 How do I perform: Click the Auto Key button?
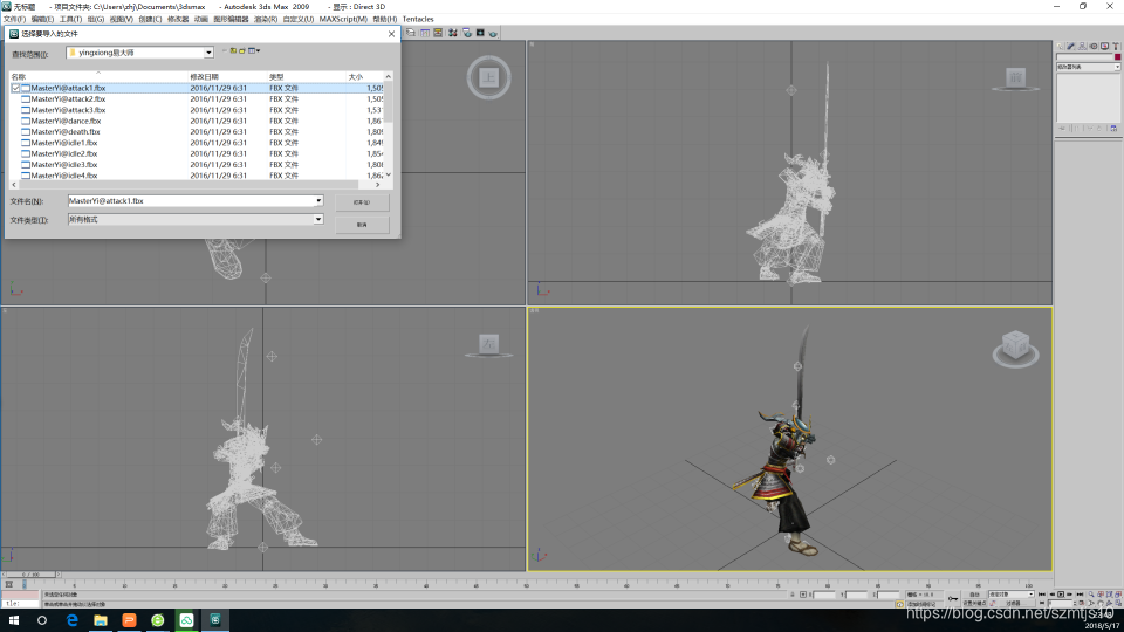974,594
